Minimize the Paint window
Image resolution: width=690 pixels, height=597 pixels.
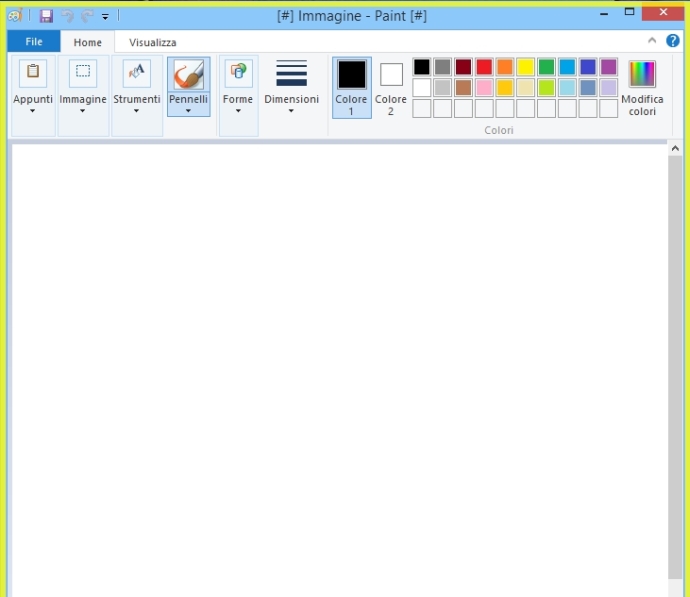click(x=604, y=14)
